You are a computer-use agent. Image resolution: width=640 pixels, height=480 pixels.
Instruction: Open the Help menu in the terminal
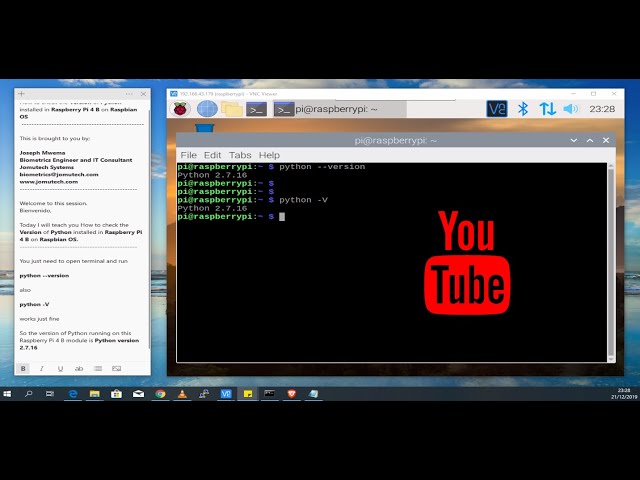(x=269, y=155)
